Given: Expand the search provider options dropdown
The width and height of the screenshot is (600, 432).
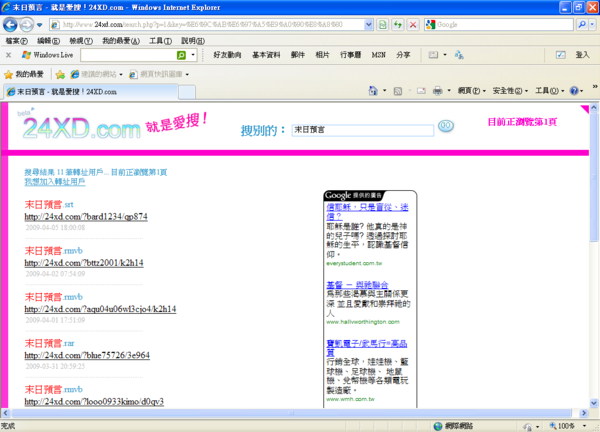Looking at the screenshot, I should point(592,25).
